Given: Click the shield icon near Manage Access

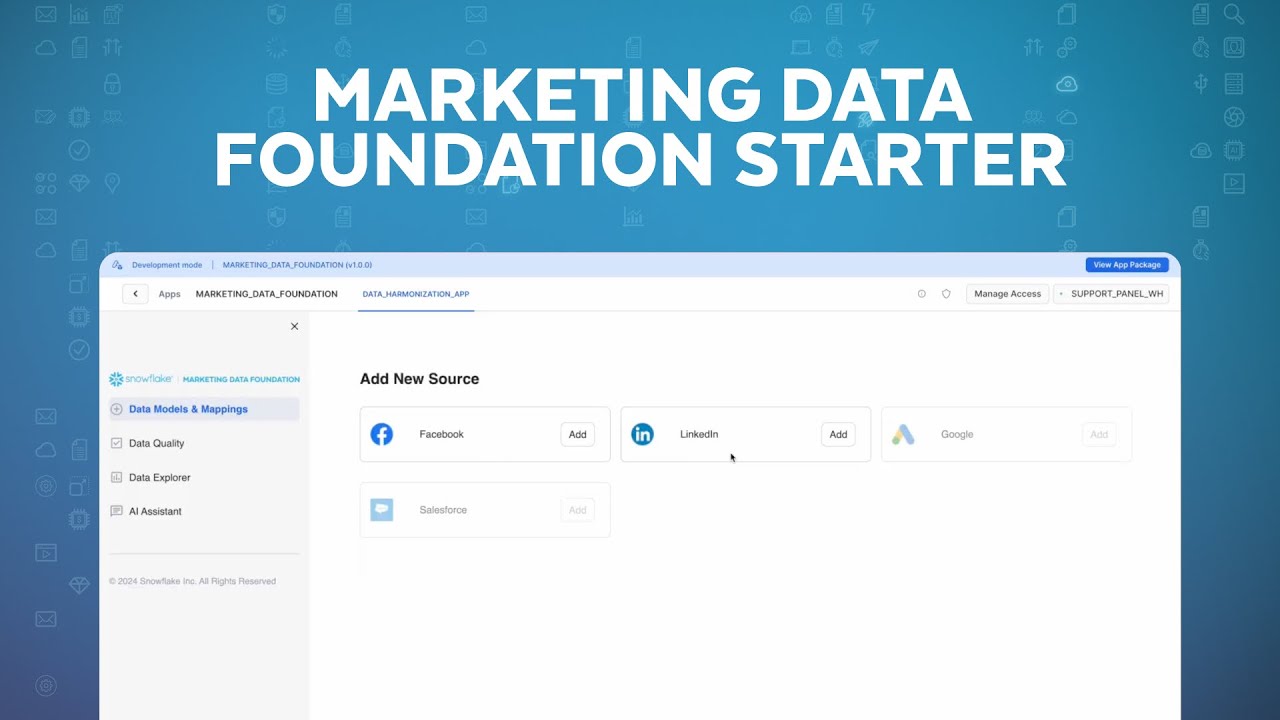Looking at the screenshot, I should coord(946,294).
